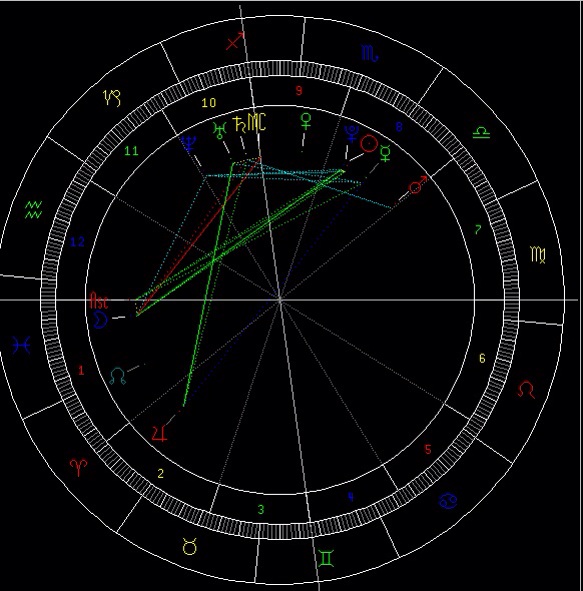
Task: Click the red Sagittarius zodiac glyph
Action: (x=236, y=40)
